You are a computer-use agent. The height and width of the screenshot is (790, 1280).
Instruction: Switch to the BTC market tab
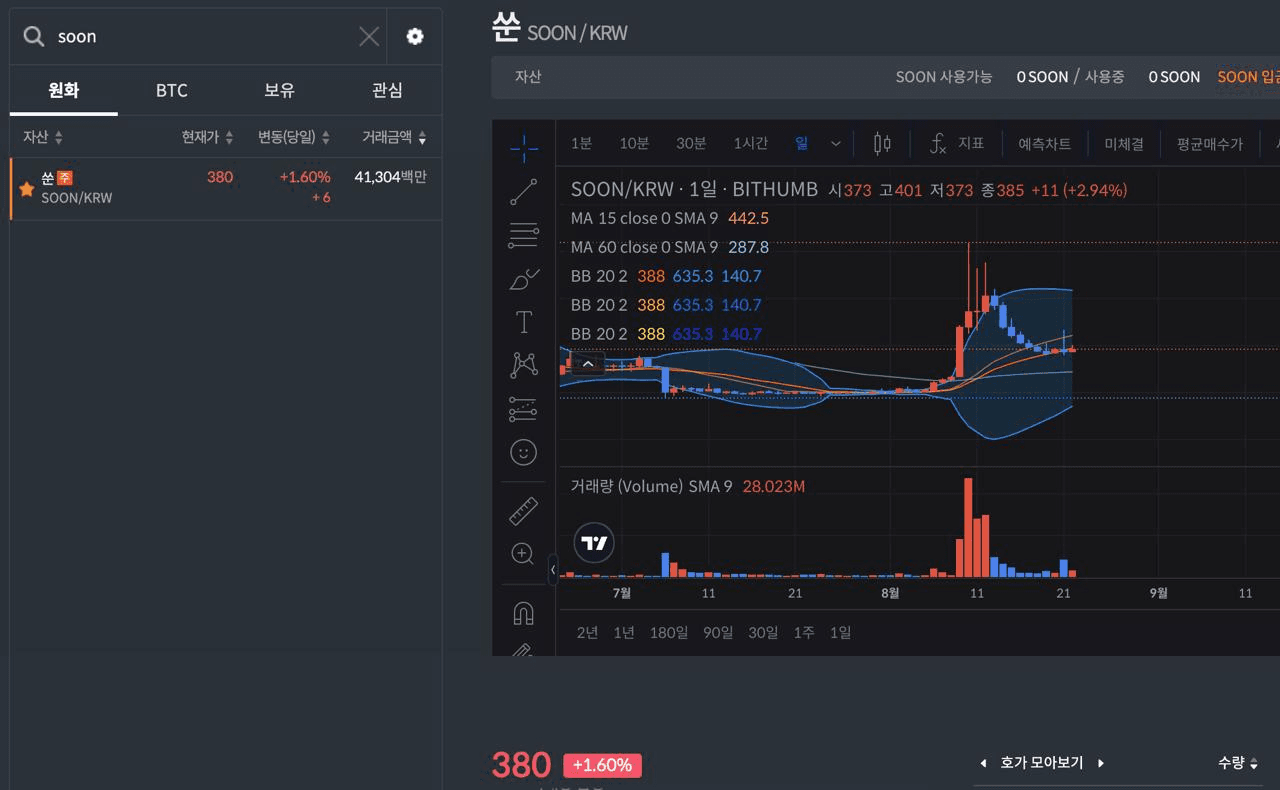tap(172, 90)
